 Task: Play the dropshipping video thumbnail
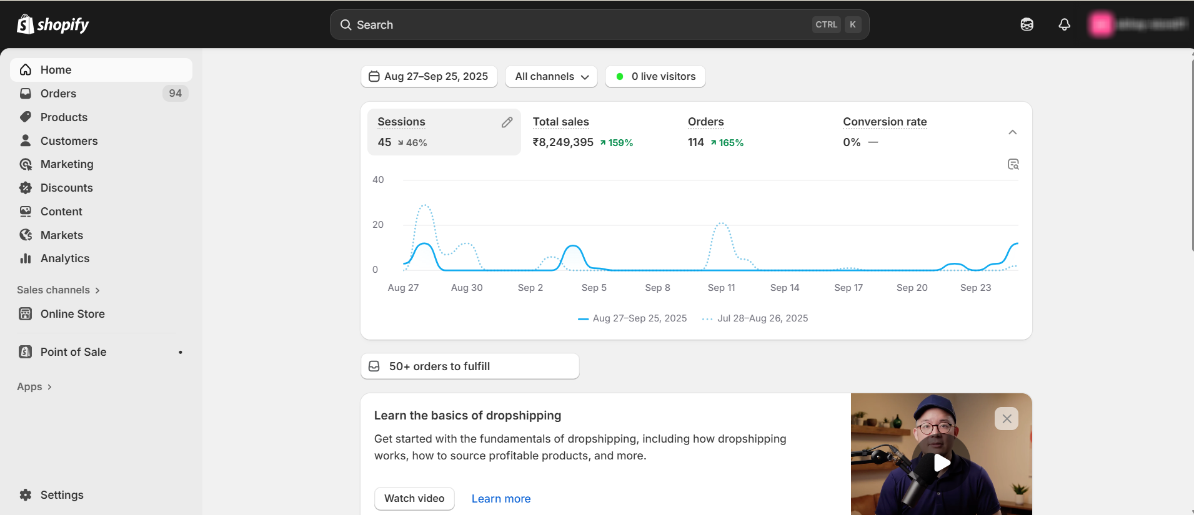(941, 462)
